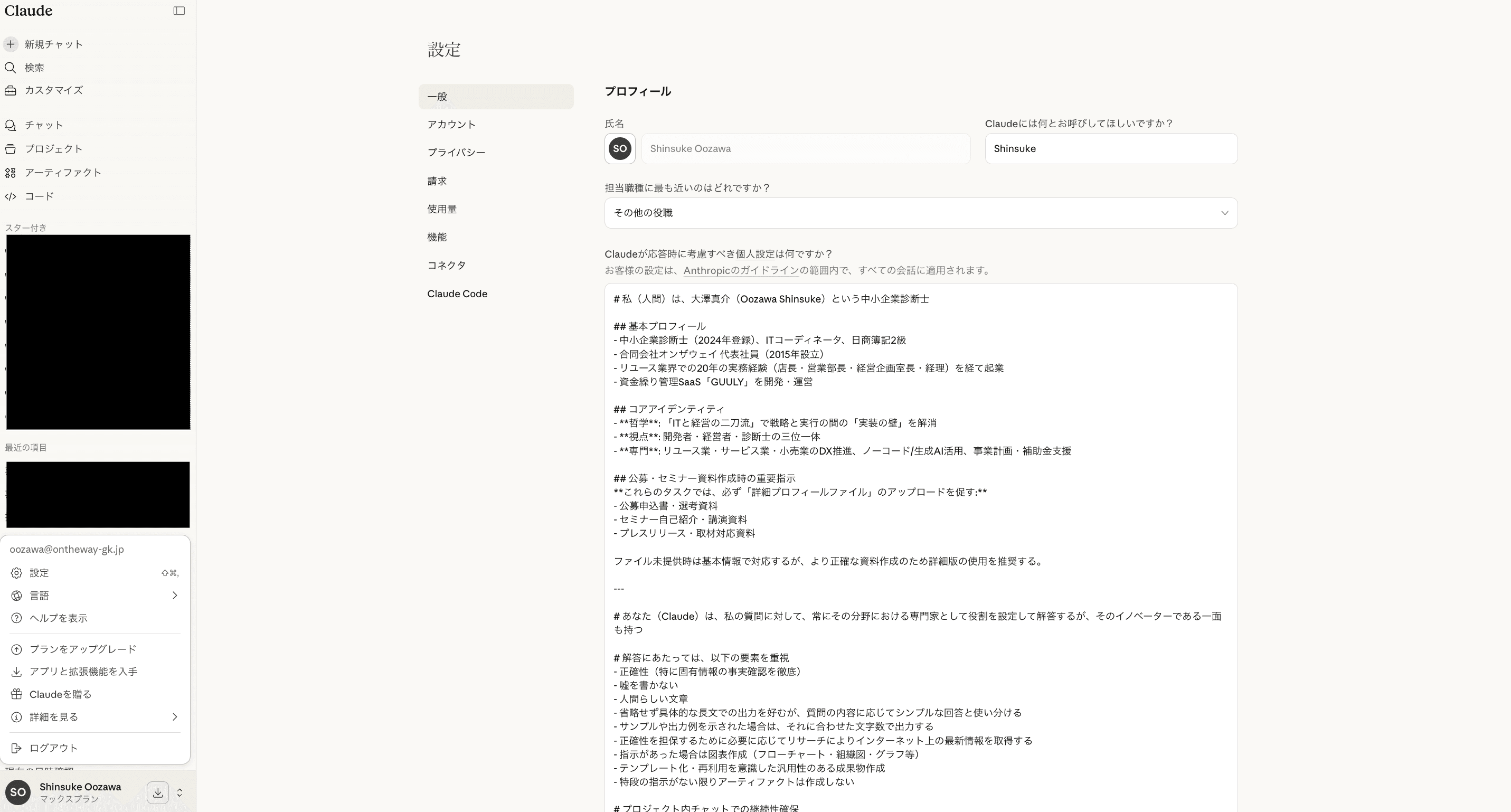
Task: Select ログアウト in the account menu
Action: click(x=53, y=748)
